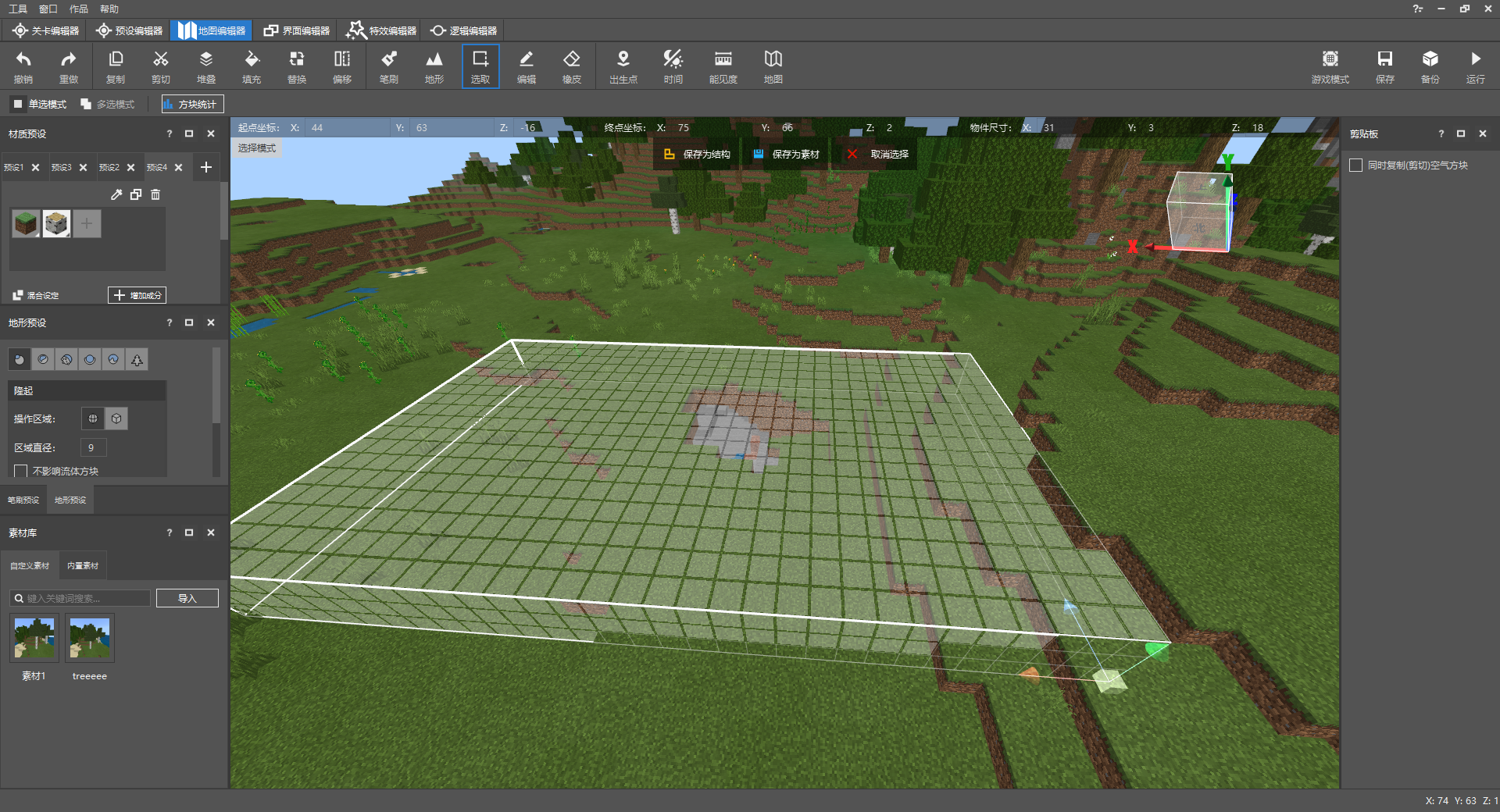
Task: Select the Stack (堆叠) tool
Action: (206, 66)
